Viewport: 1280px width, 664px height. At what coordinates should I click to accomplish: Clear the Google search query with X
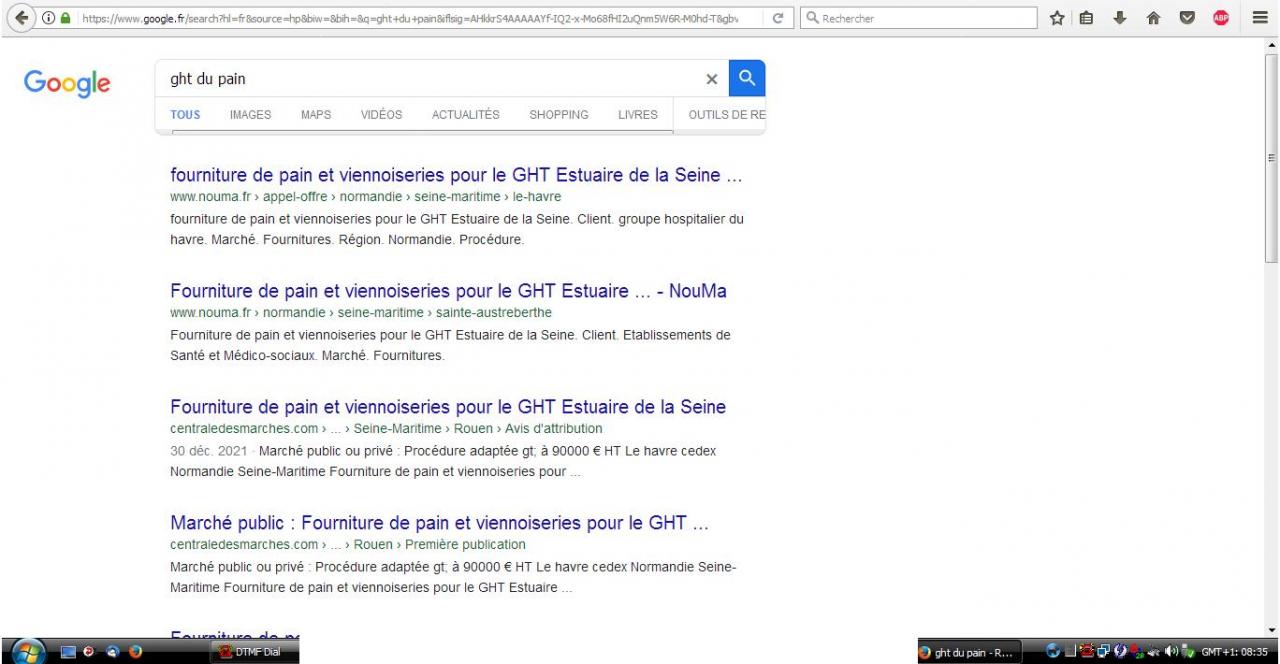tap(712, 79)
